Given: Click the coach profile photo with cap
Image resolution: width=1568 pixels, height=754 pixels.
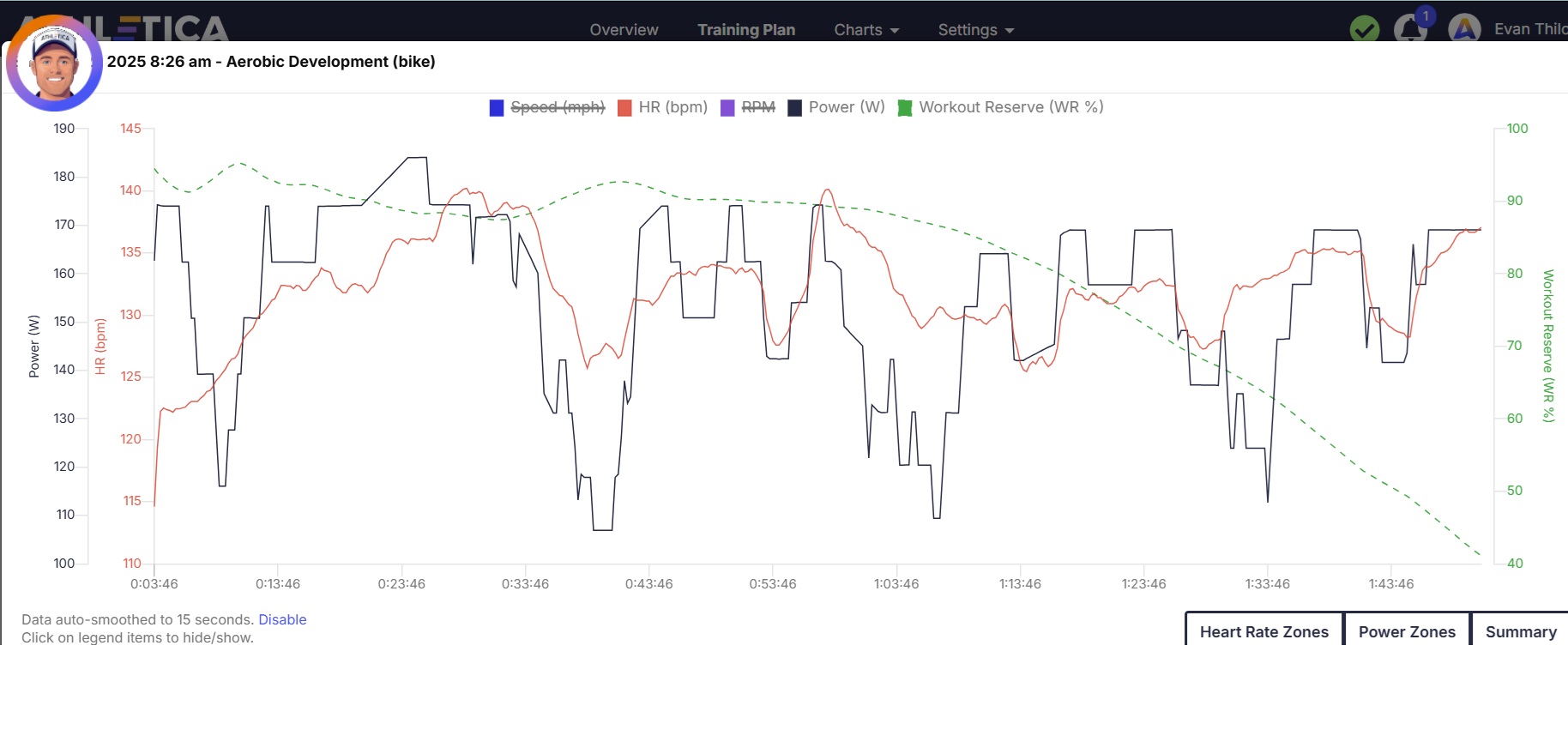Looking at the screenshot, I should 54,64.
